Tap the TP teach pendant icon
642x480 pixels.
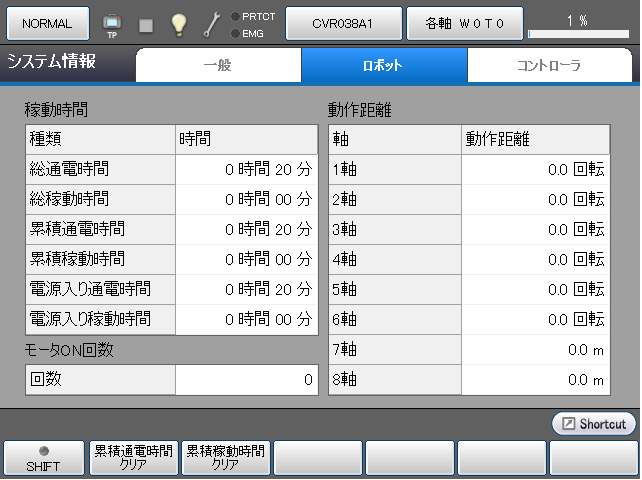(111, 23)
